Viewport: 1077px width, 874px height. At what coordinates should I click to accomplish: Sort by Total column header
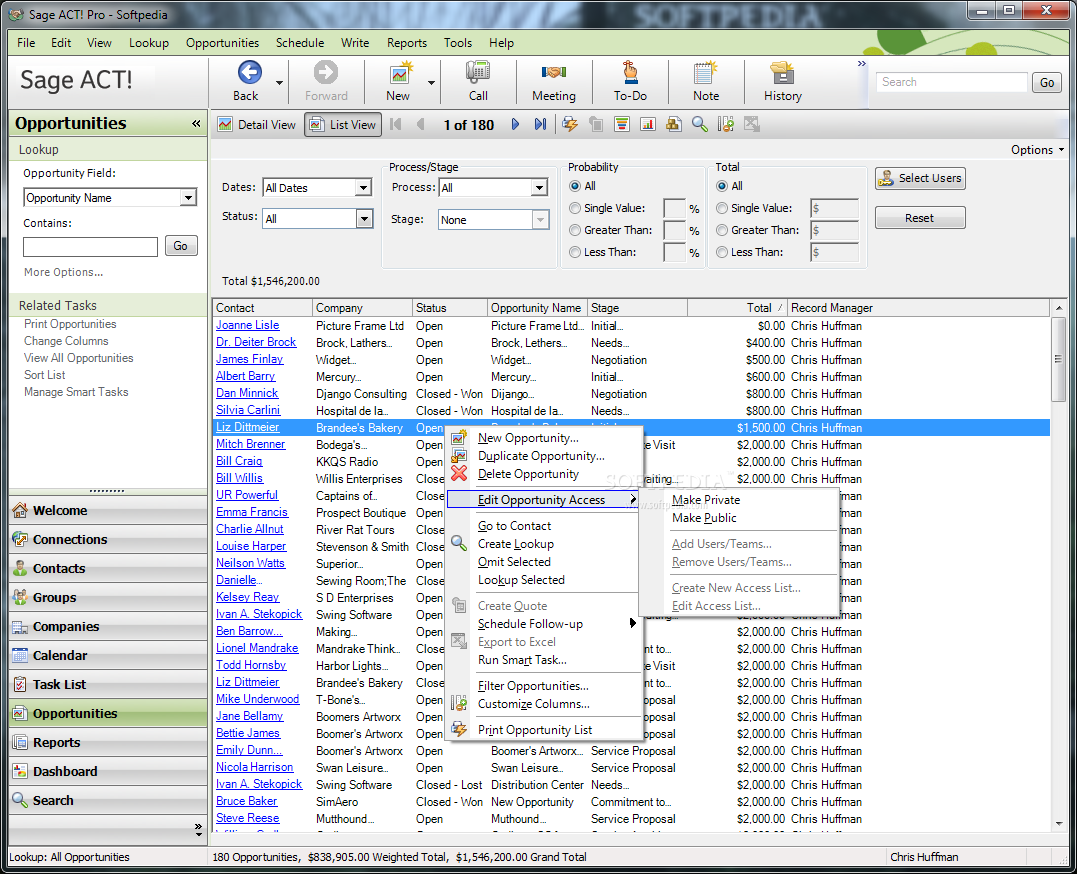736,308
